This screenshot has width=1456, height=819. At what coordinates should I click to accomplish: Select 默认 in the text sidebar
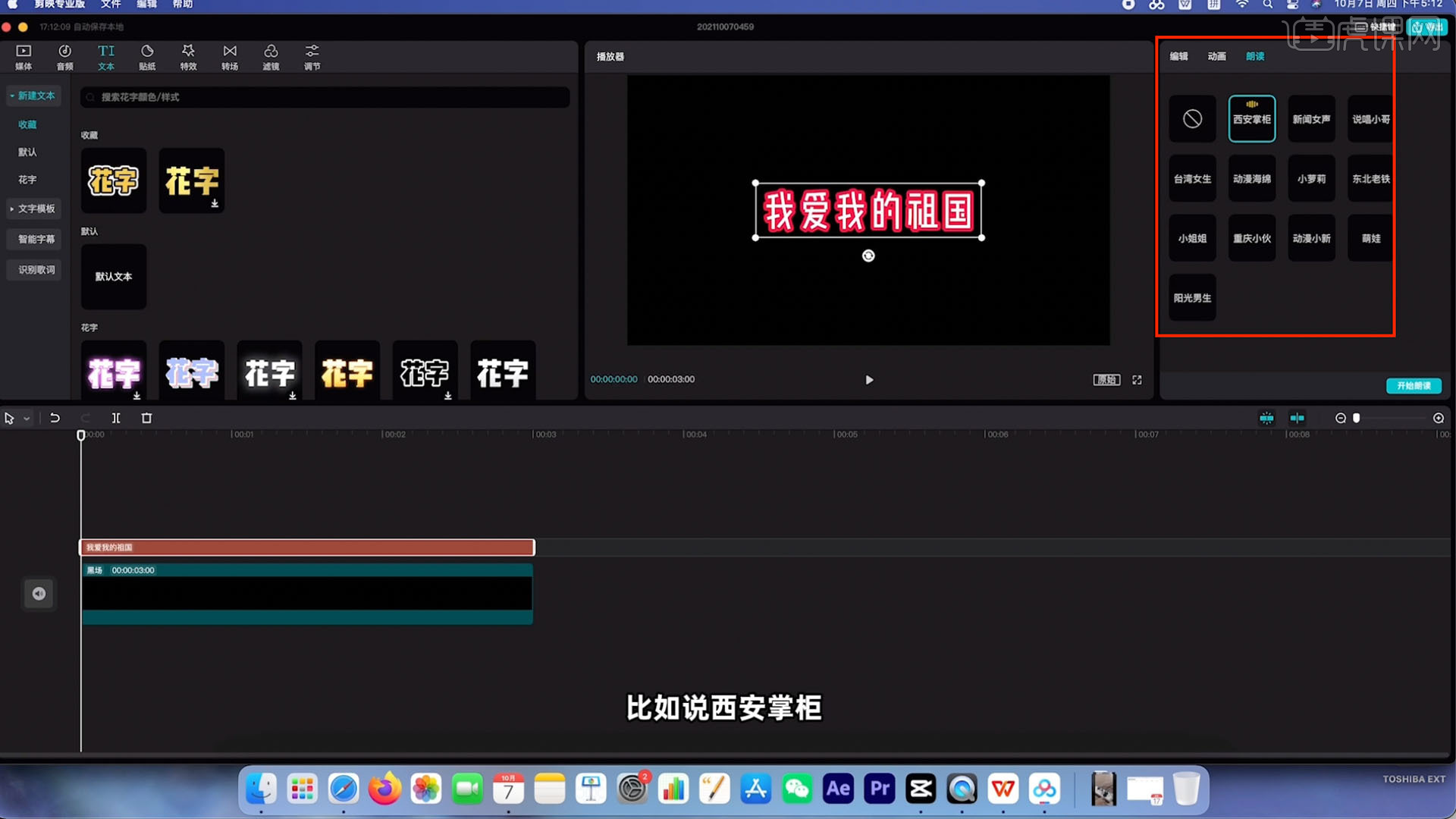(27, 152)
